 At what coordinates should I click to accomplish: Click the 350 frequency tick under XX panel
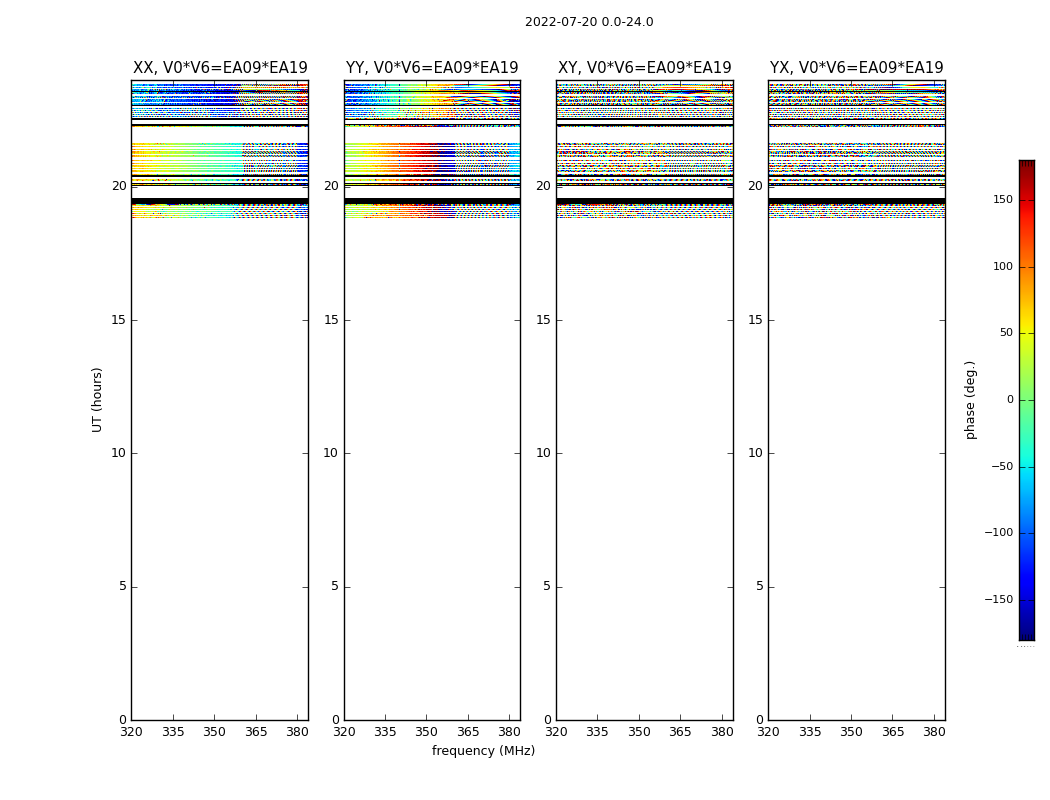214,733
